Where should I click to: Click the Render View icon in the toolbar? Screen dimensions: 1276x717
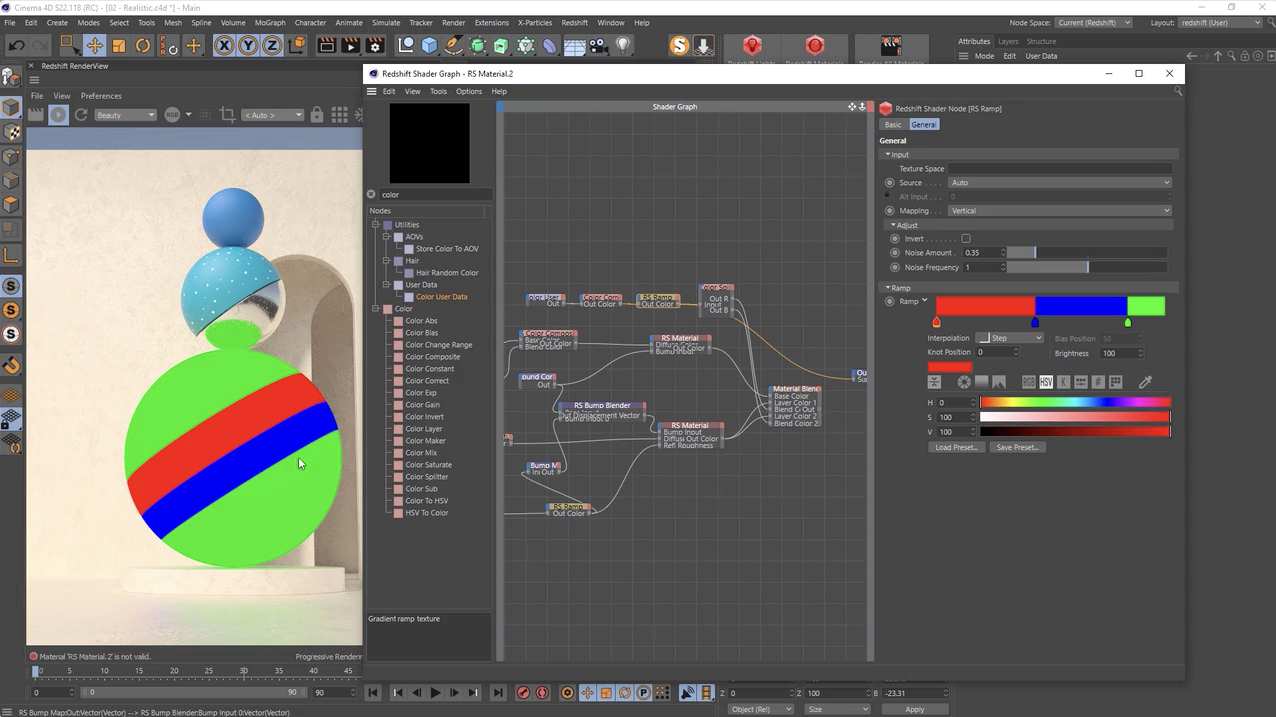point(326,45)
